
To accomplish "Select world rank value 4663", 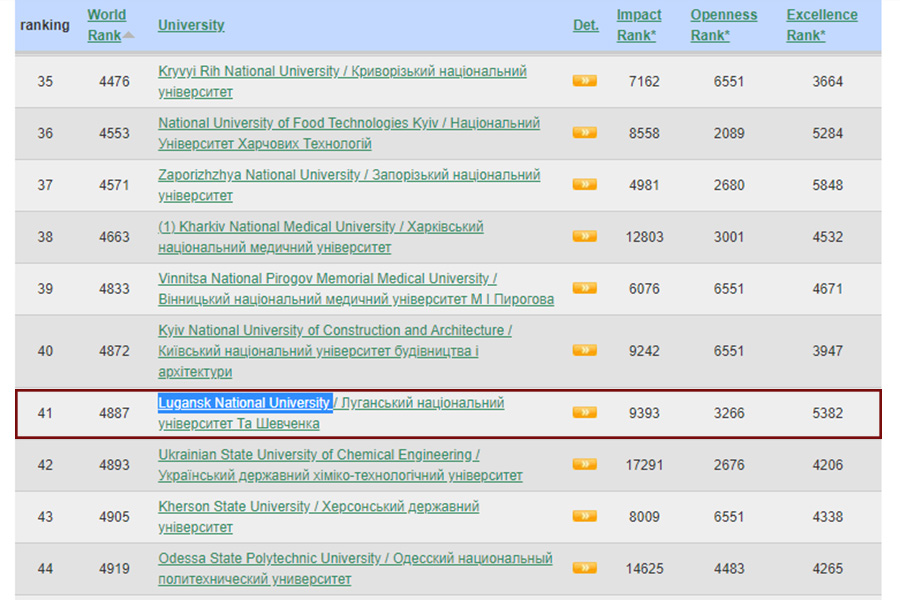I will [x=114, y=237].
